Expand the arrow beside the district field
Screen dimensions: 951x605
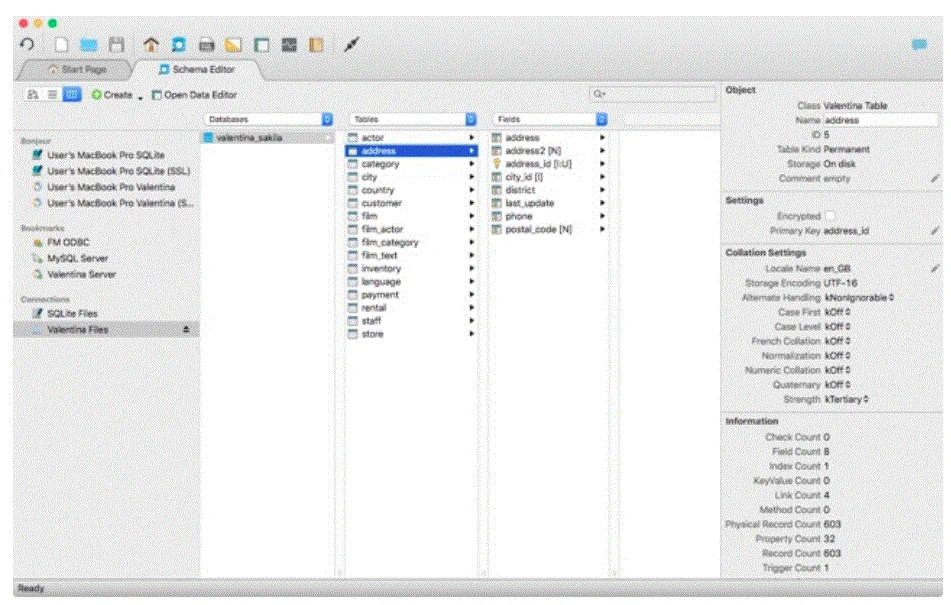[x=602, y=190]
